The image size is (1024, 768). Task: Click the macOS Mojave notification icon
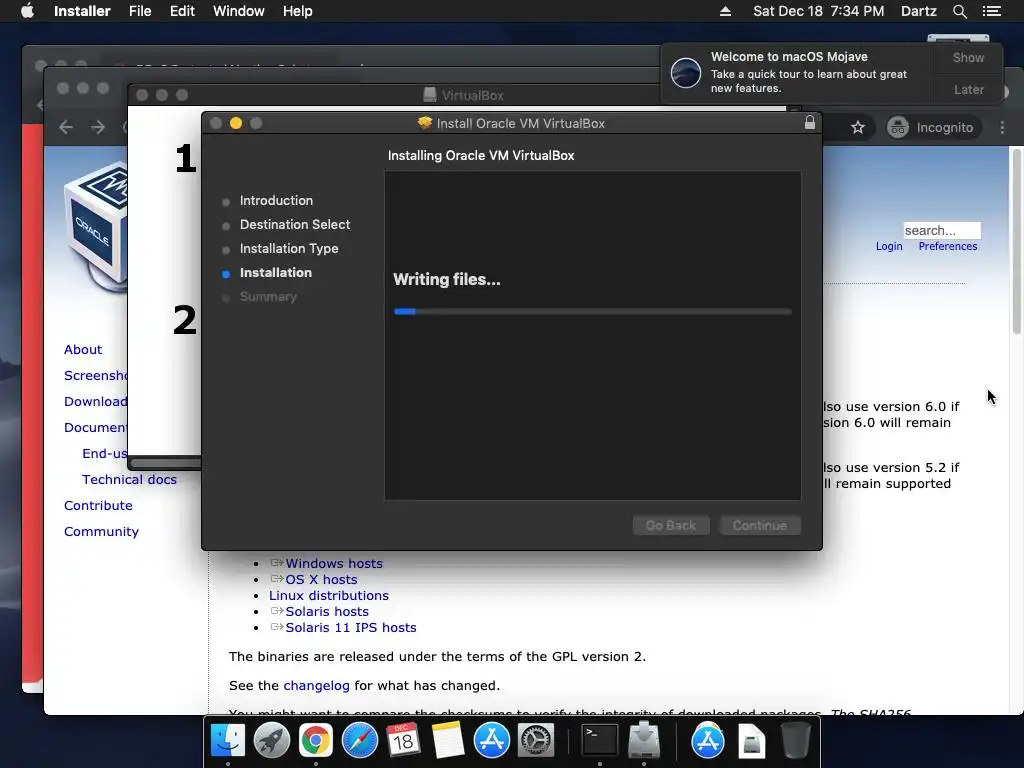686,72
